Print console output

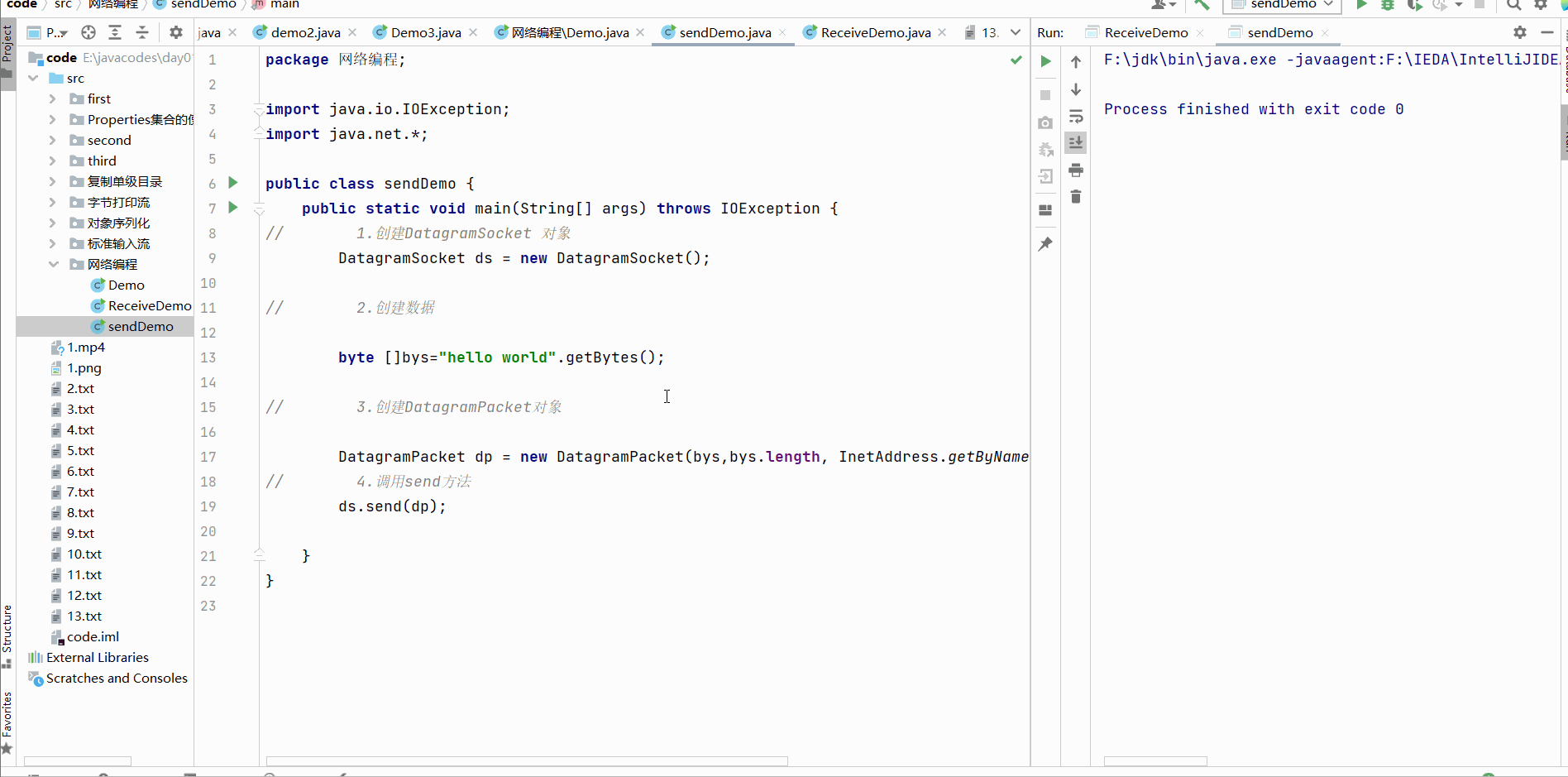click(1076, 170)
